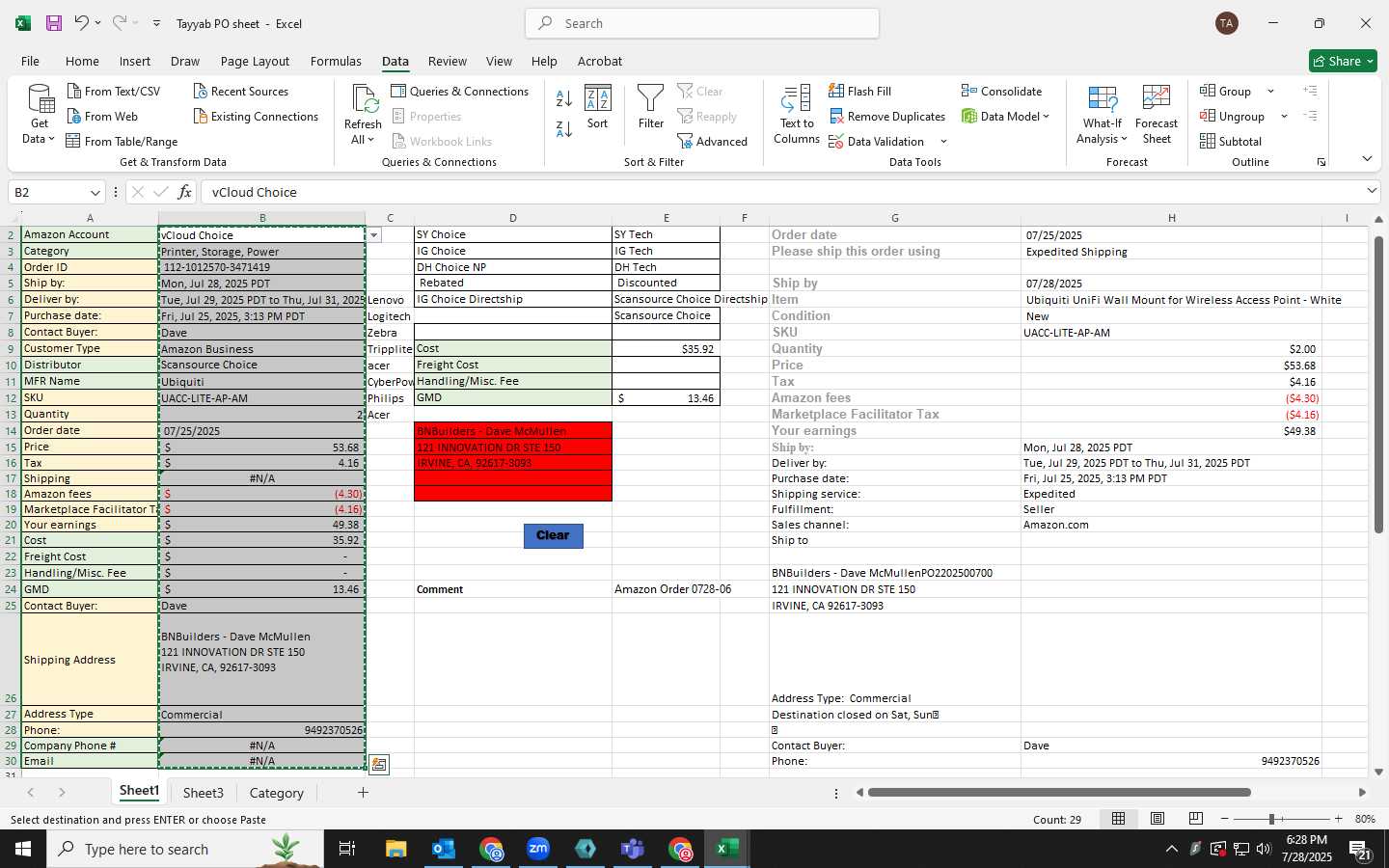This screenshot has width=1389, height=868.
Task: Click the Subtotal button
Action: [x=1230, y=141]
